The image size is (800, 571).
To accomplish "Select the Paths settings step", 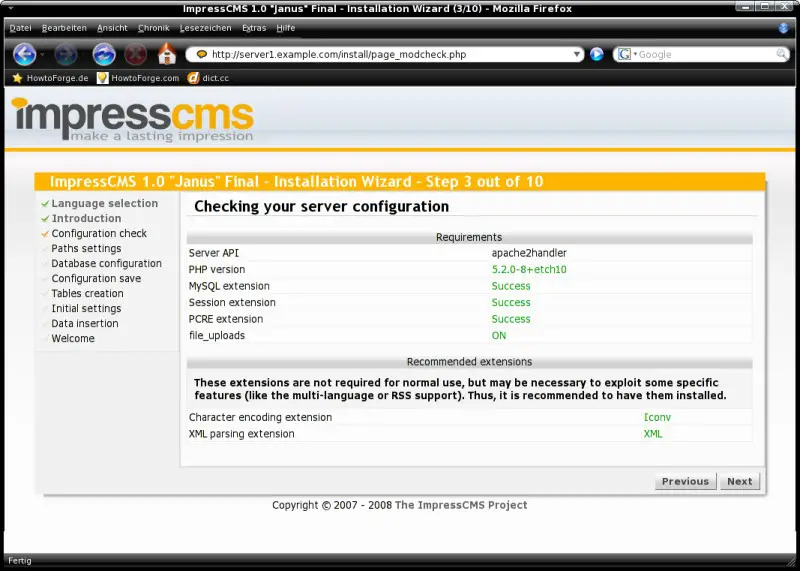I will (x=86, y=248).
